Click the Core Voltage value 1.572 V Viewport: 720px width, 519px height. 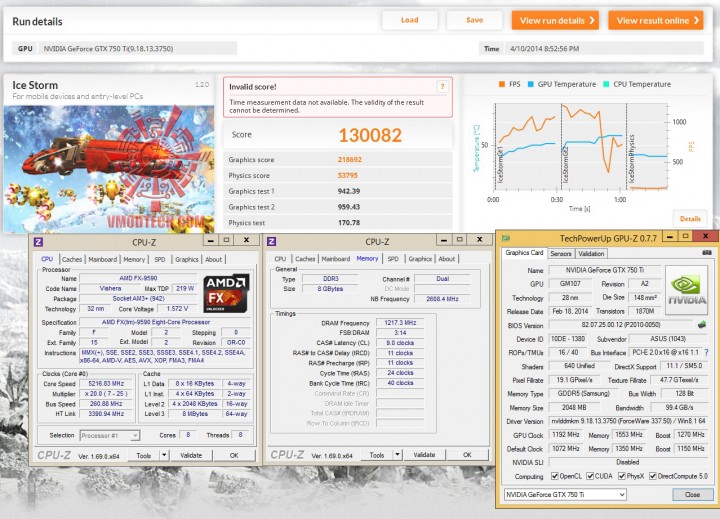pos(177,309)
